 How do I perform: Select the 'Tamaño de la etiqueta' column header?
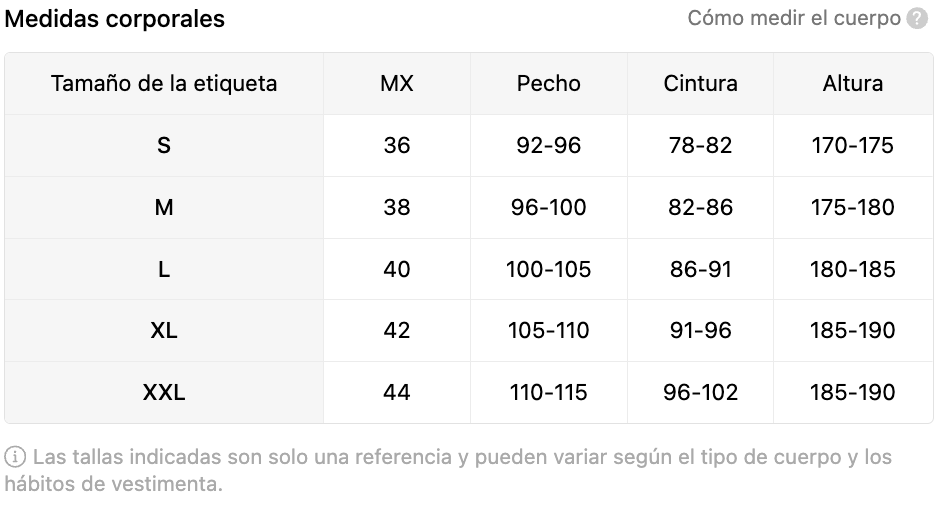coord(164,84)
